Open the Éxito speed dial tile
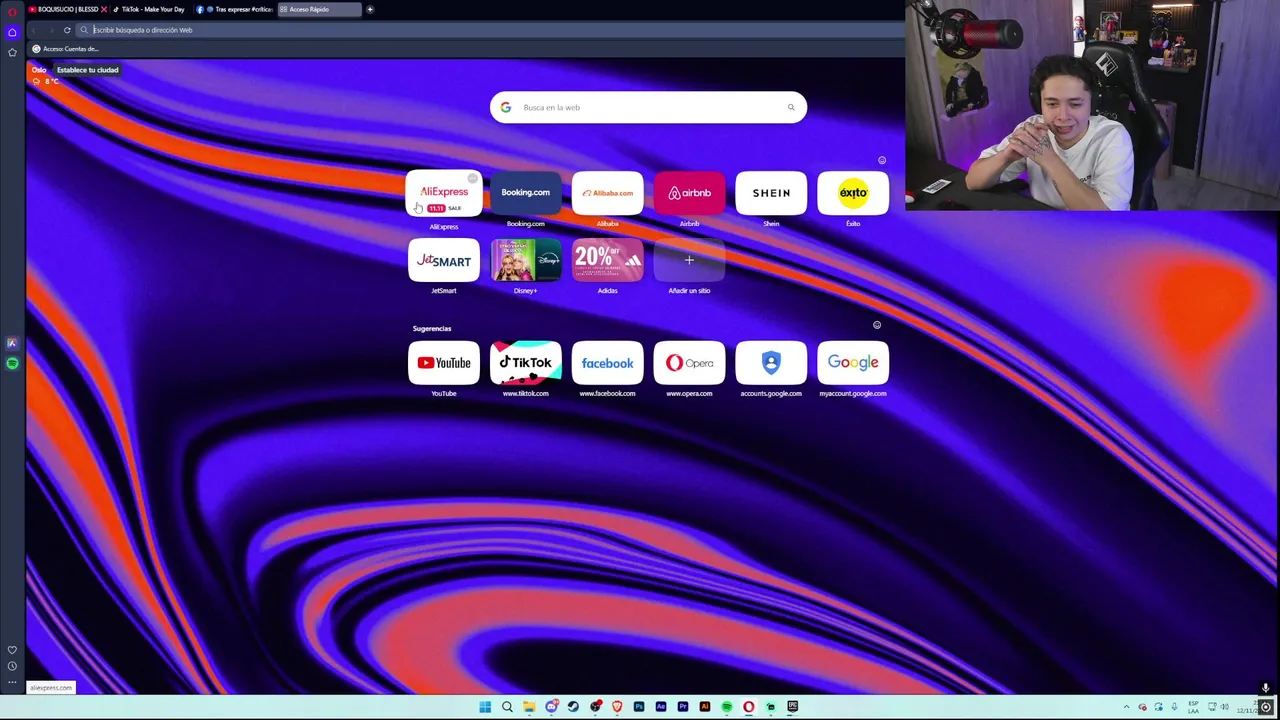 pyautogui.click(x=853, y=193)
